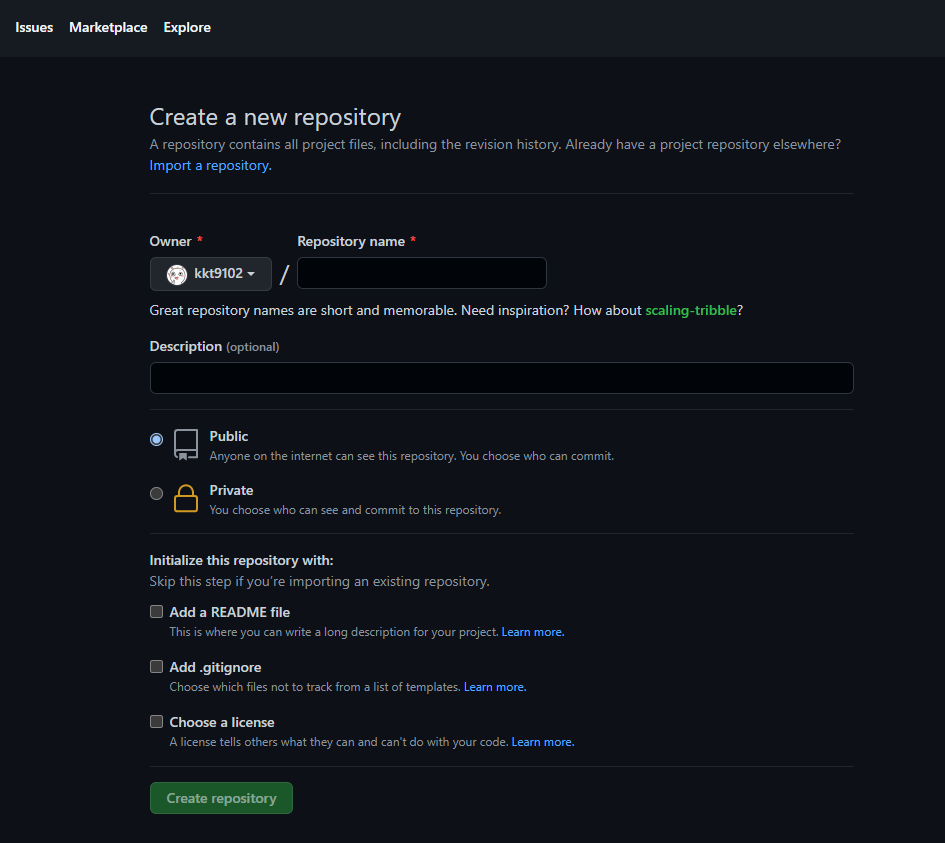The image size is (945, 843).
Task: Select the Public radio button
Action: pos(157,439)
